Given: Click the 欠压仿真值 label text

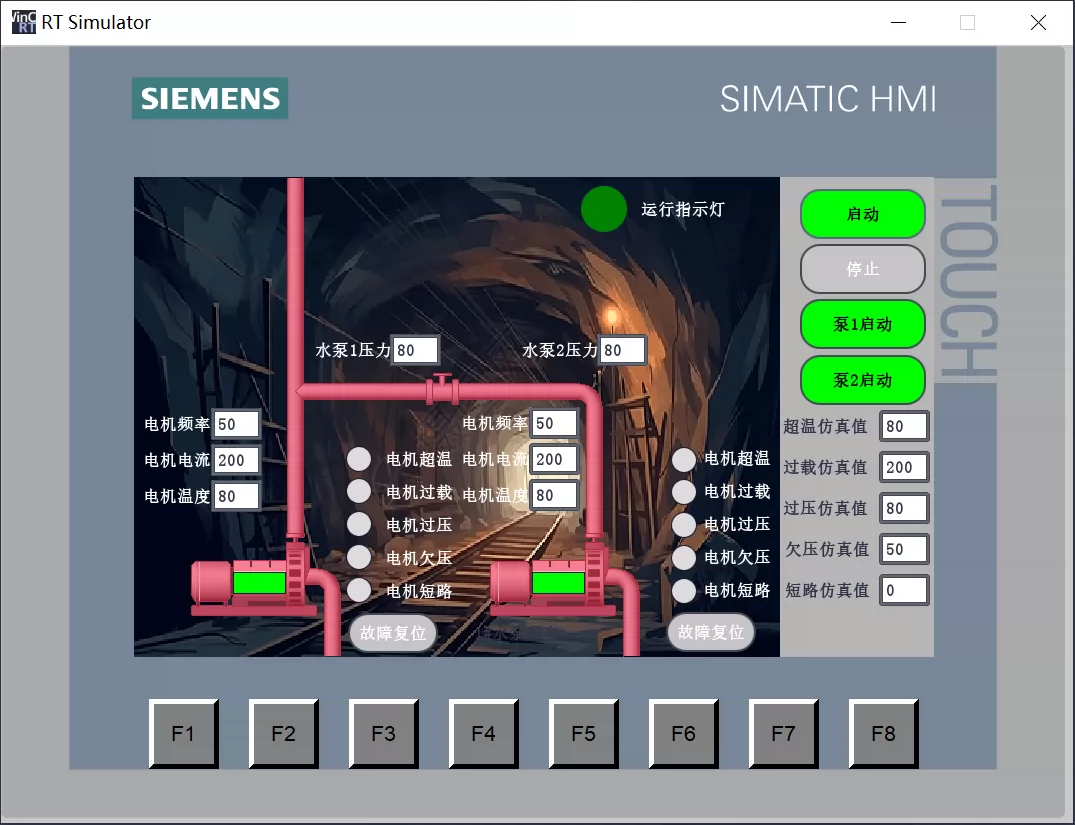Looking at the screenshot, I should click(x=827, y=549).
